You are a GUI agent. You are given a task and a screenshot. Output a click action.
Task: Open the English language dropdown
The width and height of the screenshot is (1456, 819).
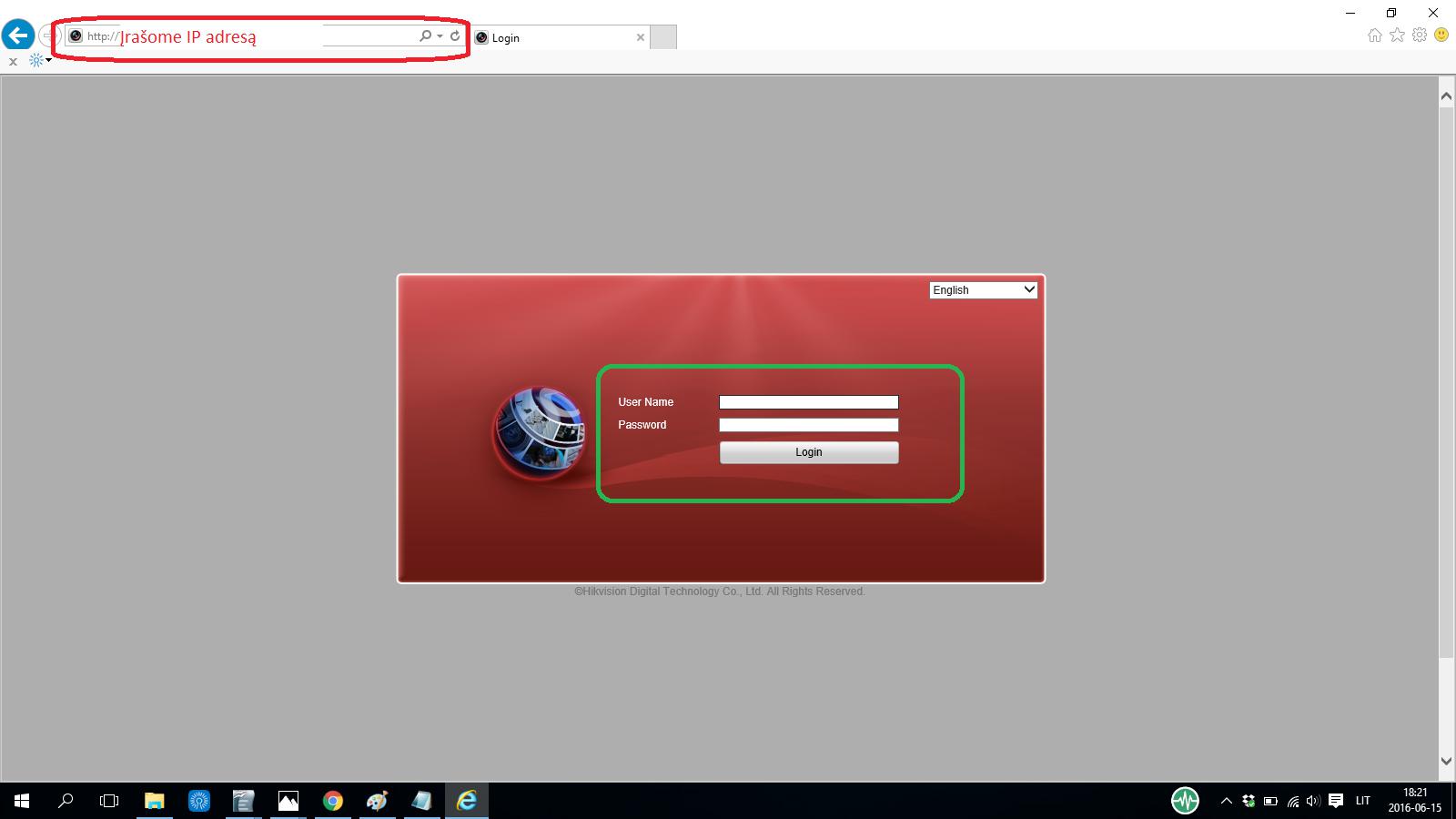click(x=984, y=289)
